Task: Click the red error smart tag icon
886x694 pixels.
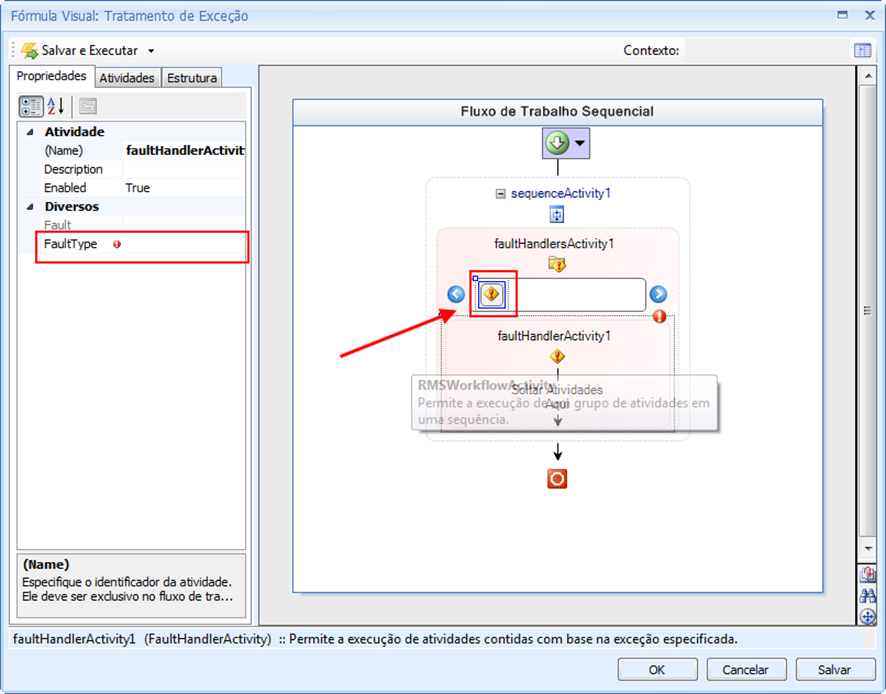Action: pos(659,316)
